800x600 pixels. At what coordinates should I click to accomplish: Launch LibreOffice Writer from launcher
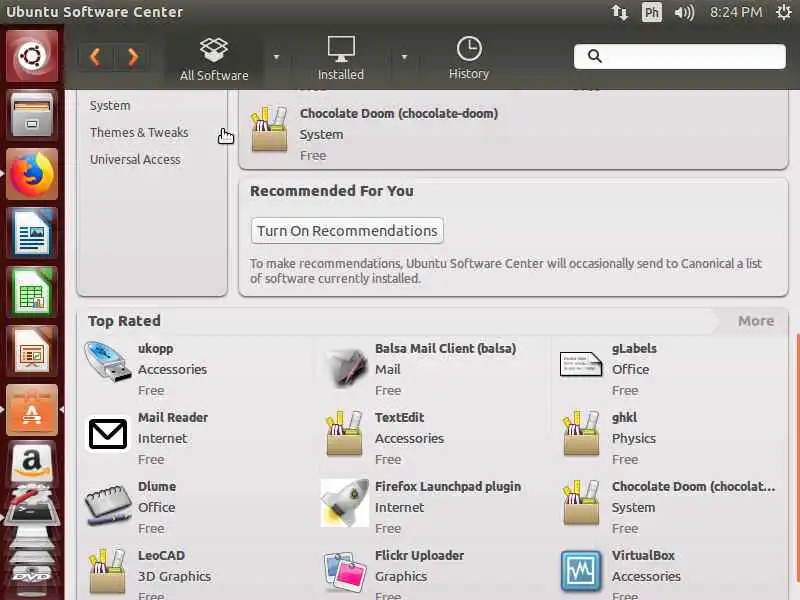(x=32, y=233)
